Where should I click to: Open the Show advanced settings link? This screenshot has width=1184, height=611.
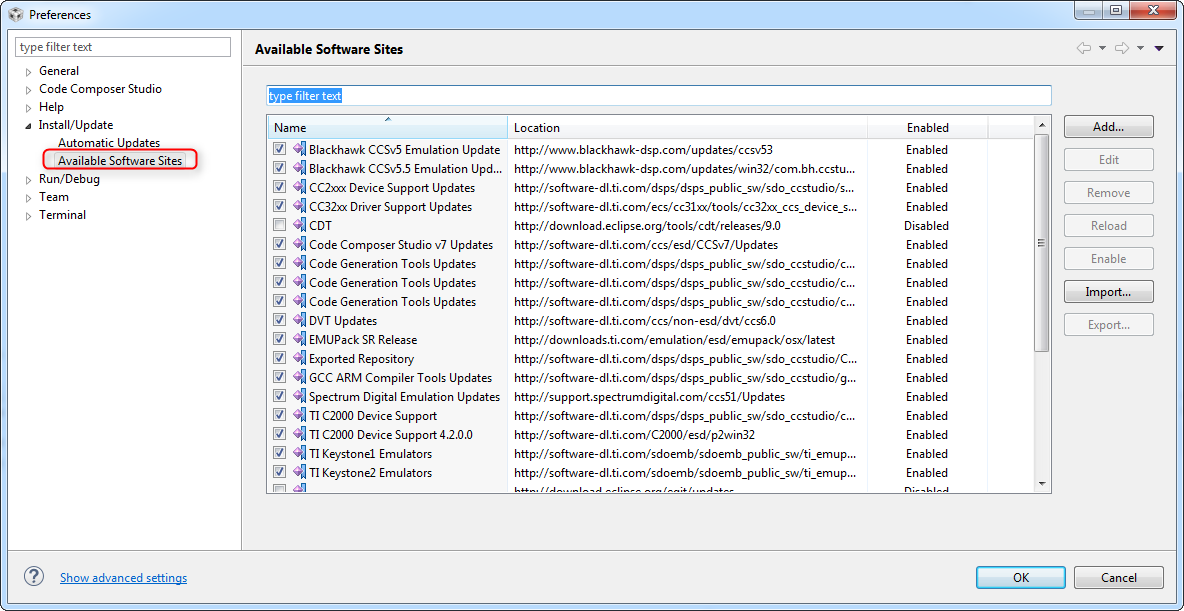coord(123,577)
